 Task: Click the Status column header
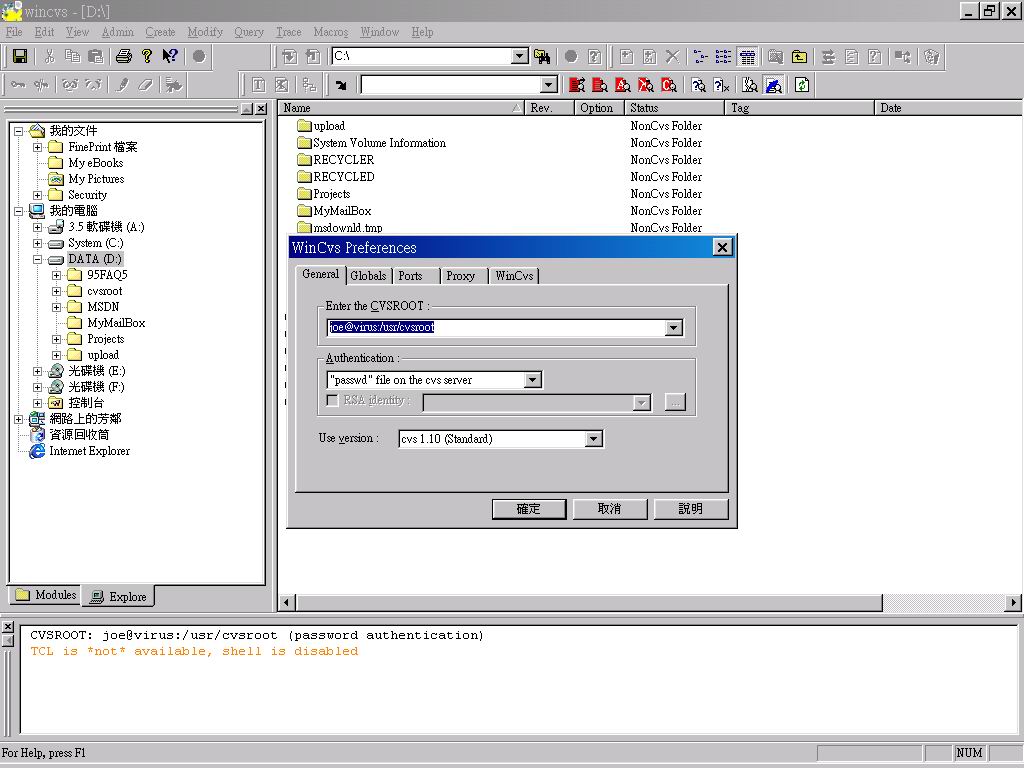click(674, 108)
